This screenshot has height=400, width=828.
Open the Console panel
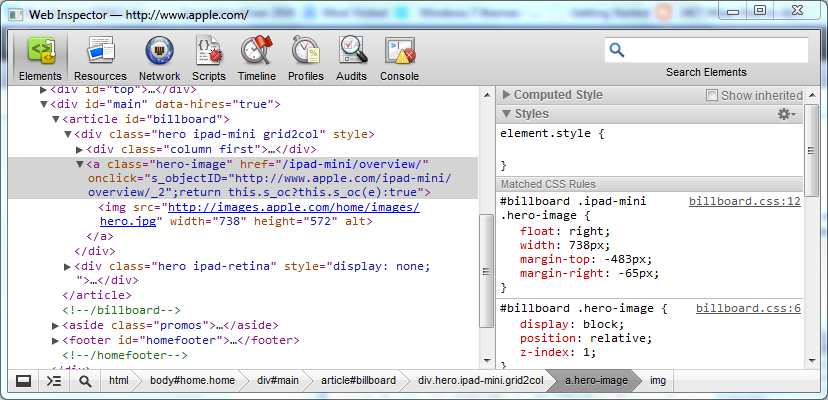click(399, 59)
